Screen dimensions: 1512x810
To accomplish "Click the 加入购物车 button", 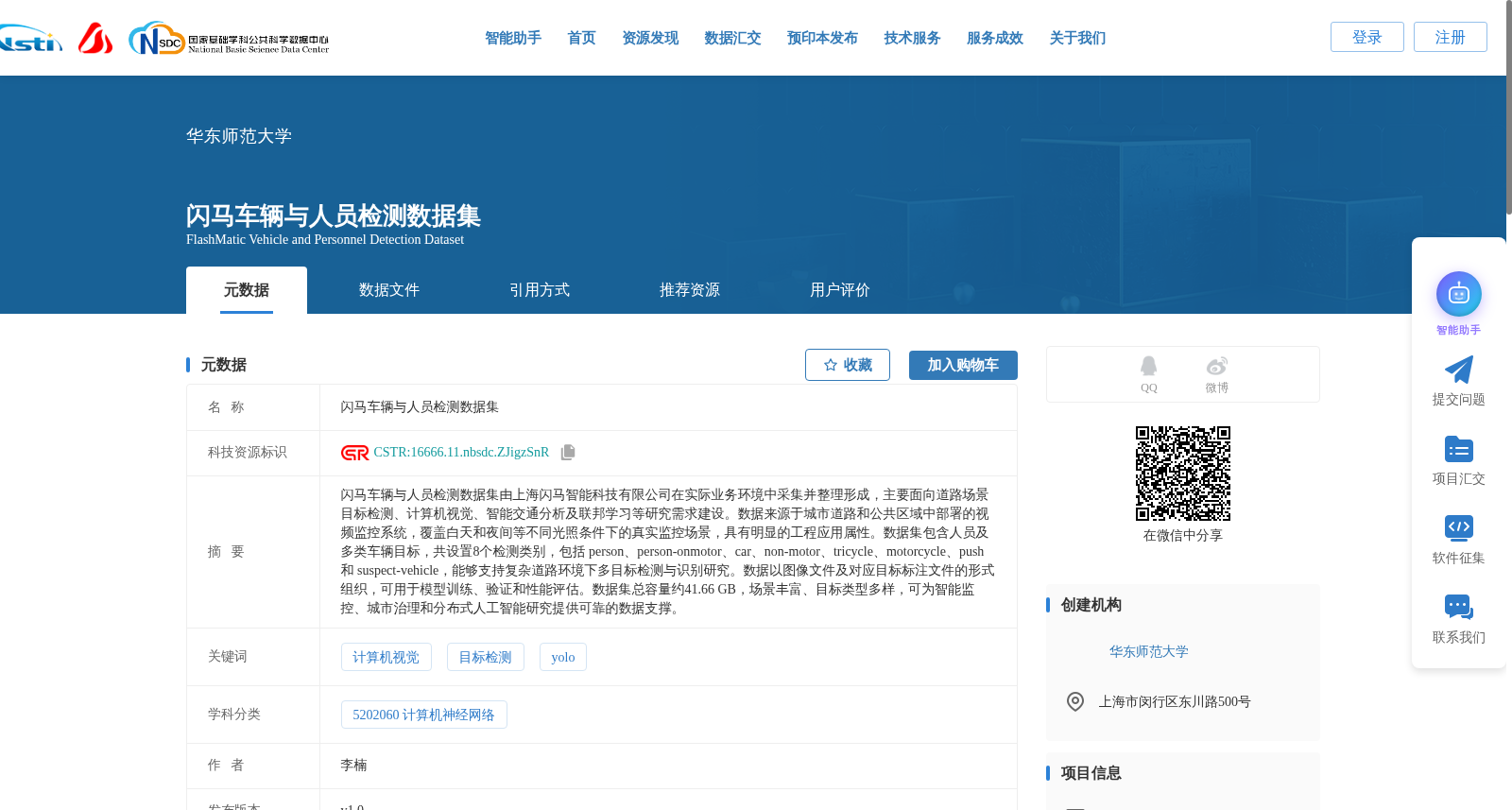I will coord(963,365).
